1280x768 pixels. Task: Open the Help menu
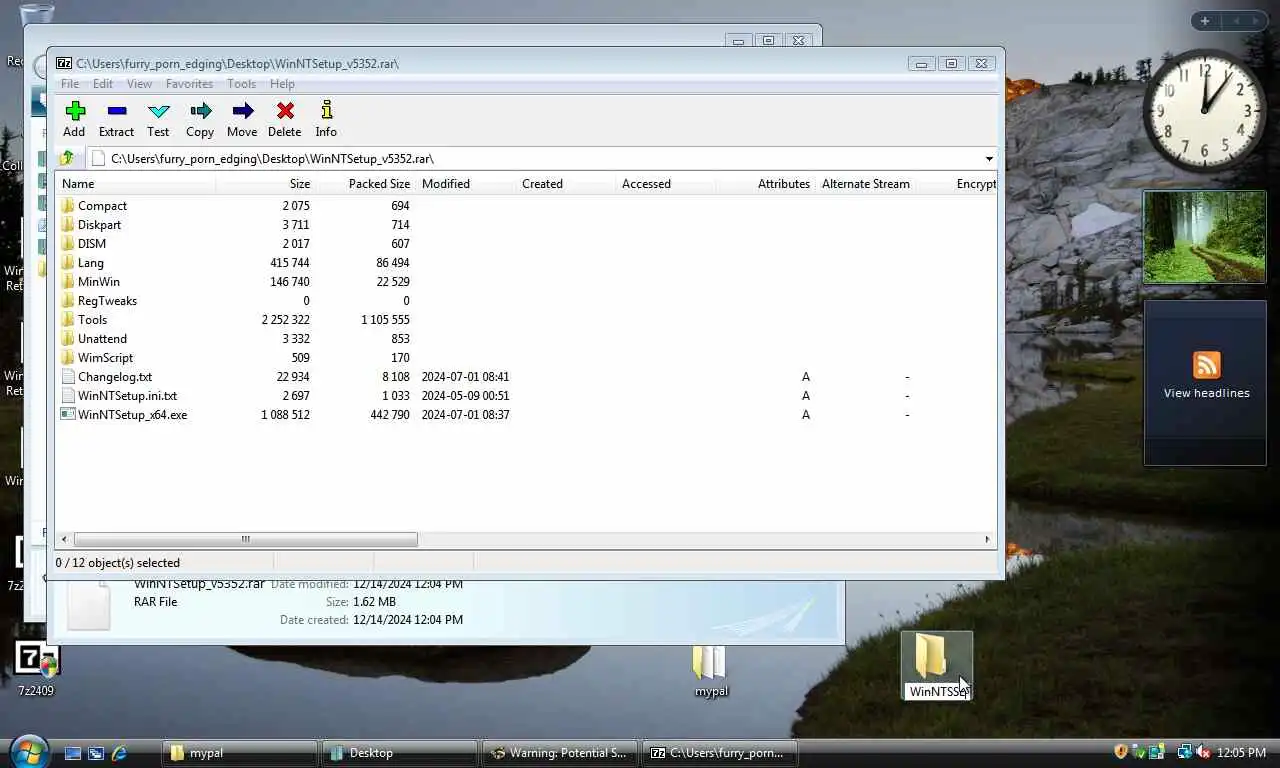tap(282, 84)
